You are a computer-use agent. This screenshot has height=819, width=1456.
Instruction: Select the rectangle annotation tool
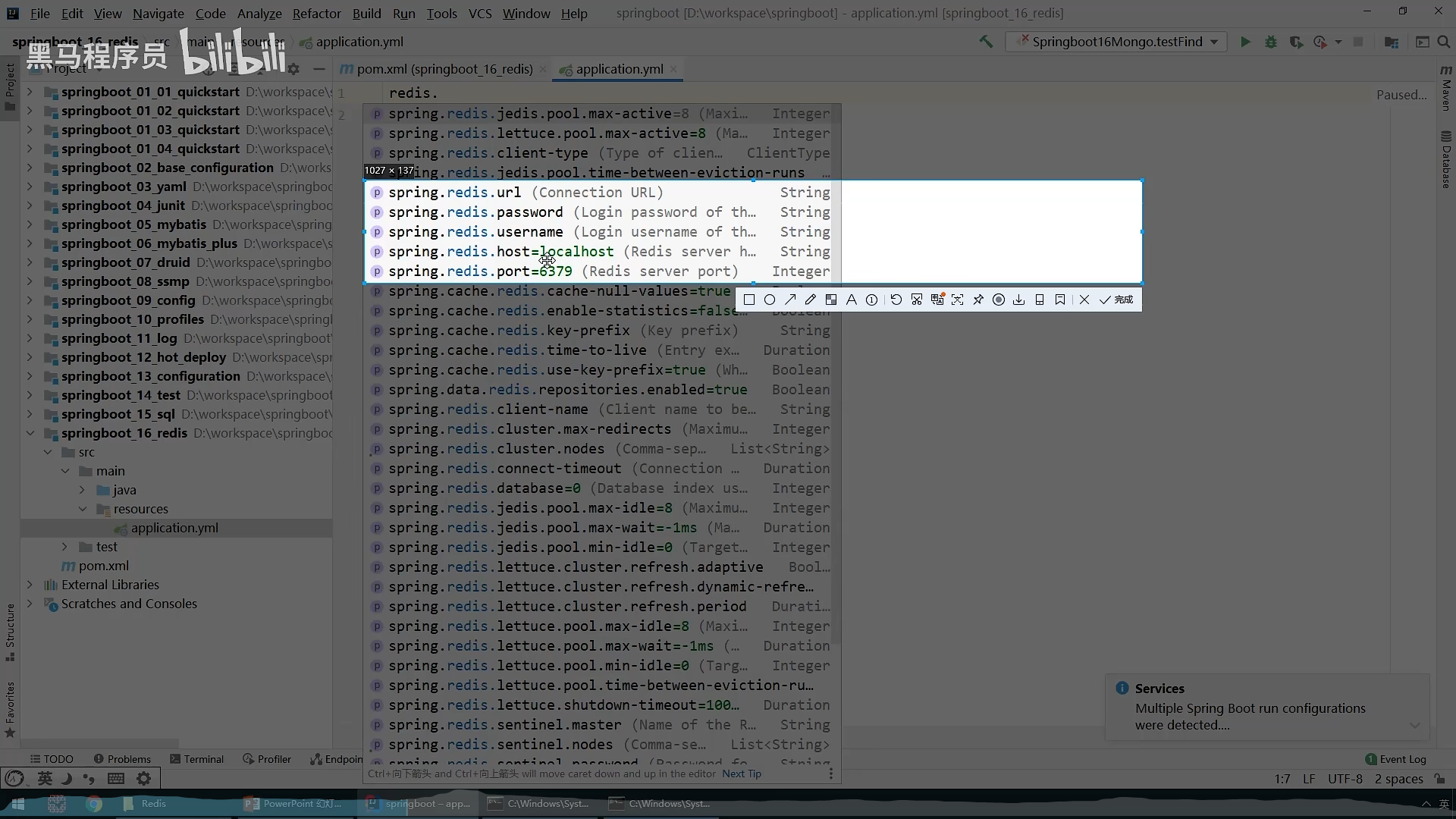click(x=749, y=300)
